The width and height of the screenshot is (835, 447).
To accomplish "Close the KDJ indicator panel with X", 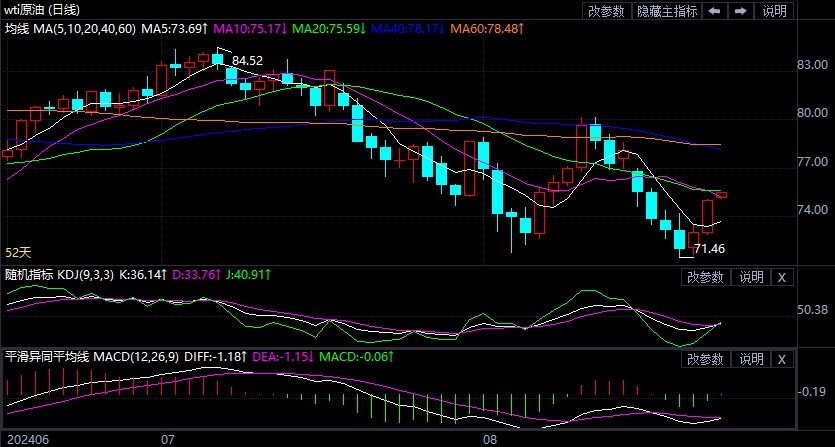I will coord(782,277).
